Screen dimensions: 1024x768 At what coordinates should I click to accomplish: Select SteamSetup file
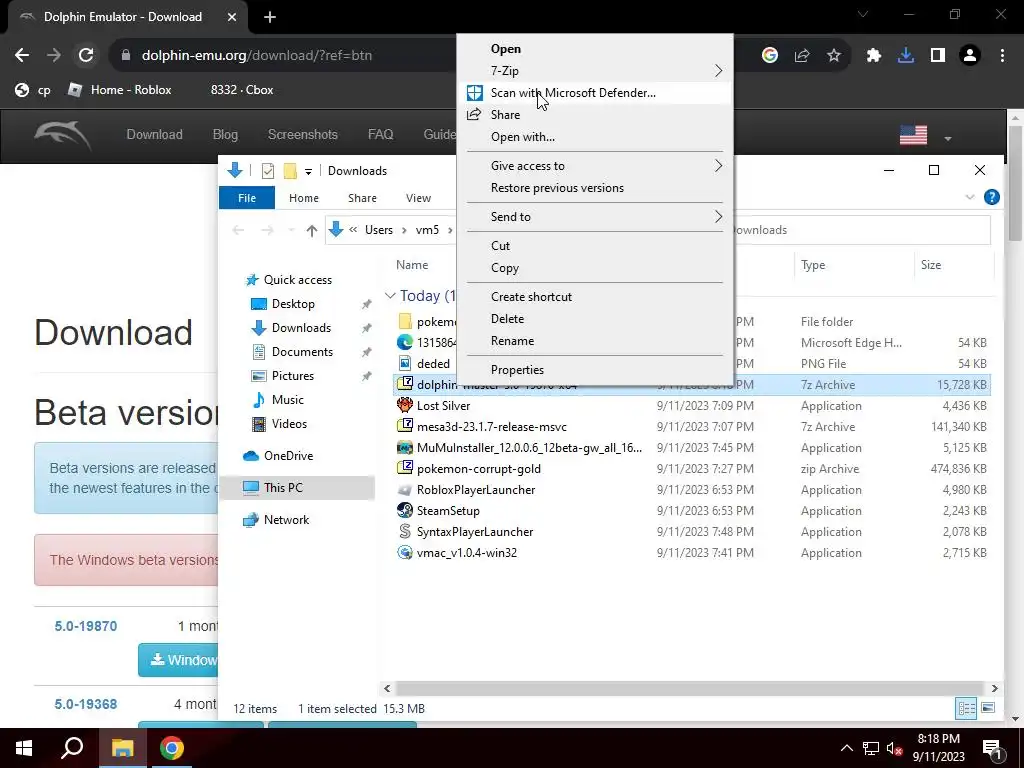click(693, 511)
